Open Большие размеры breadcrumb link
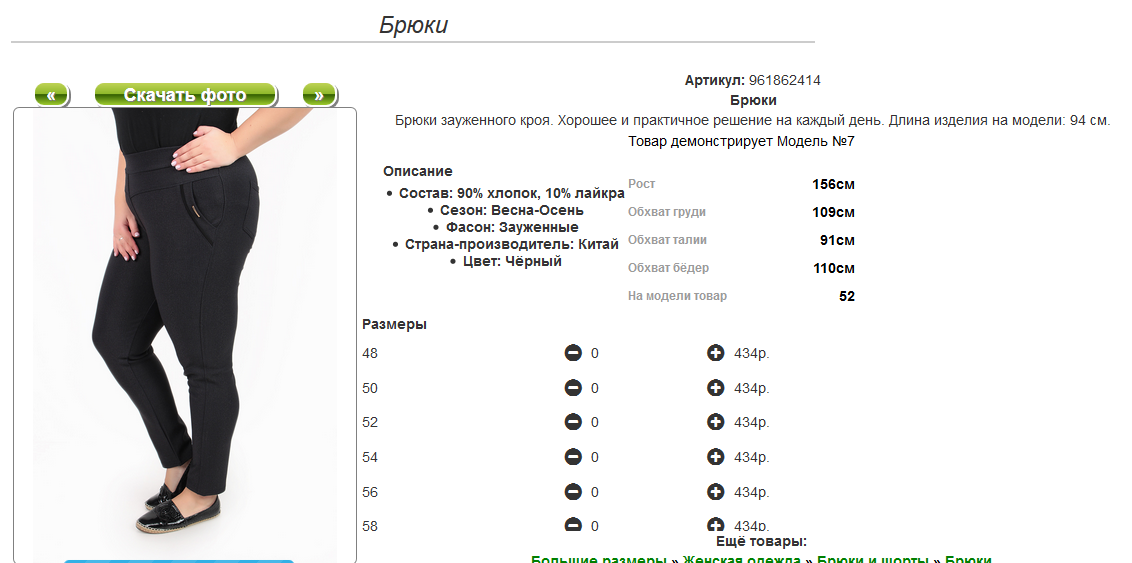 pos(598,559)
